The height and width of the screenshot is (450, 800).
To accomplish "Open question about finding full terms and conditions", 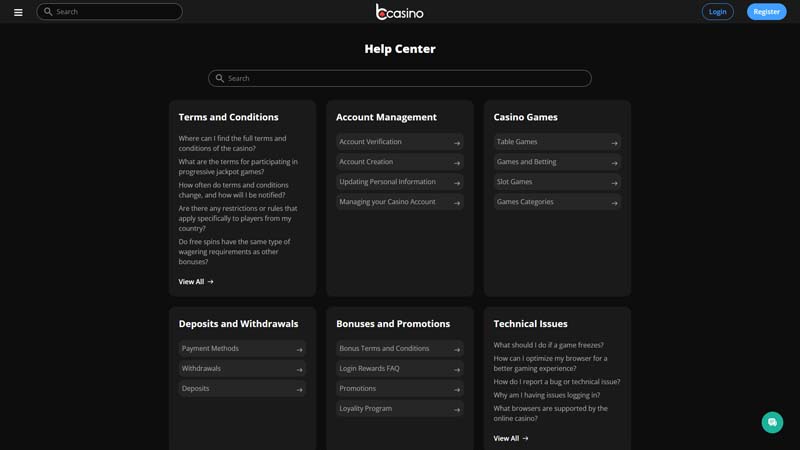I will [x=232, y=143].
